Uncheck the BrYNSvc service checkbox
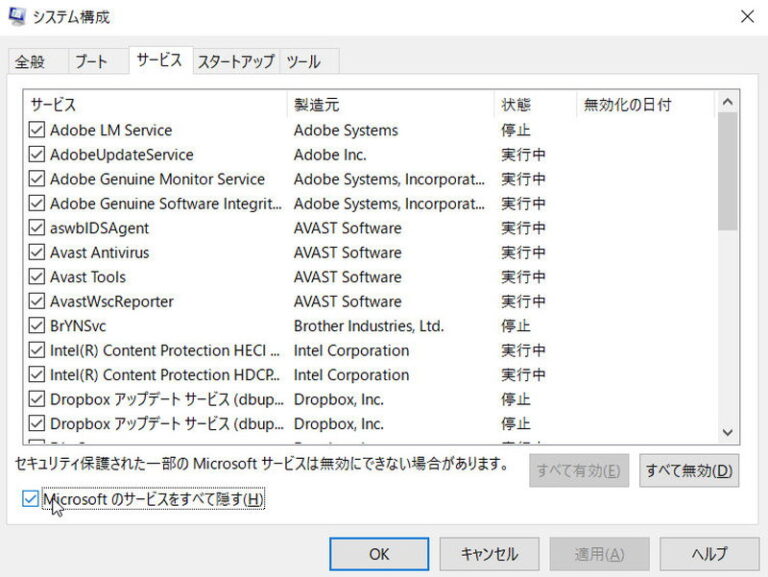This screenshot has width=768, height=577. 37,326
